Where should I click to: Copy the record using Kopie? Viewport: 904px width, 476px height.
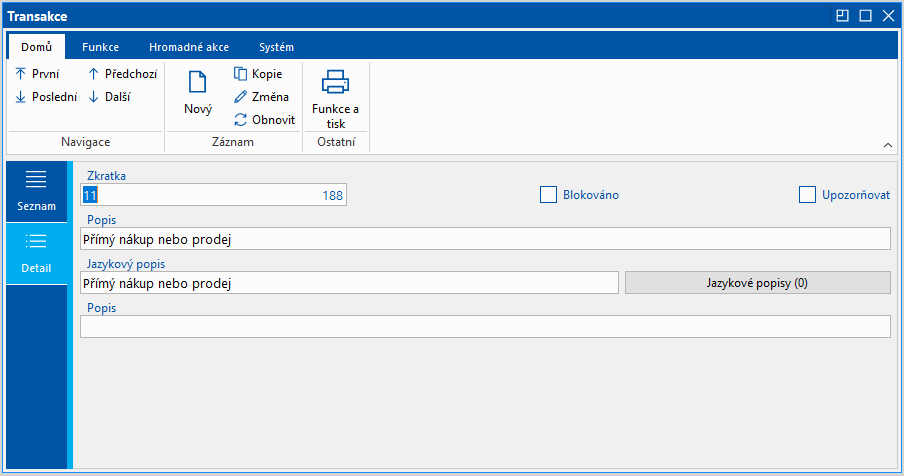coord(258,74)
